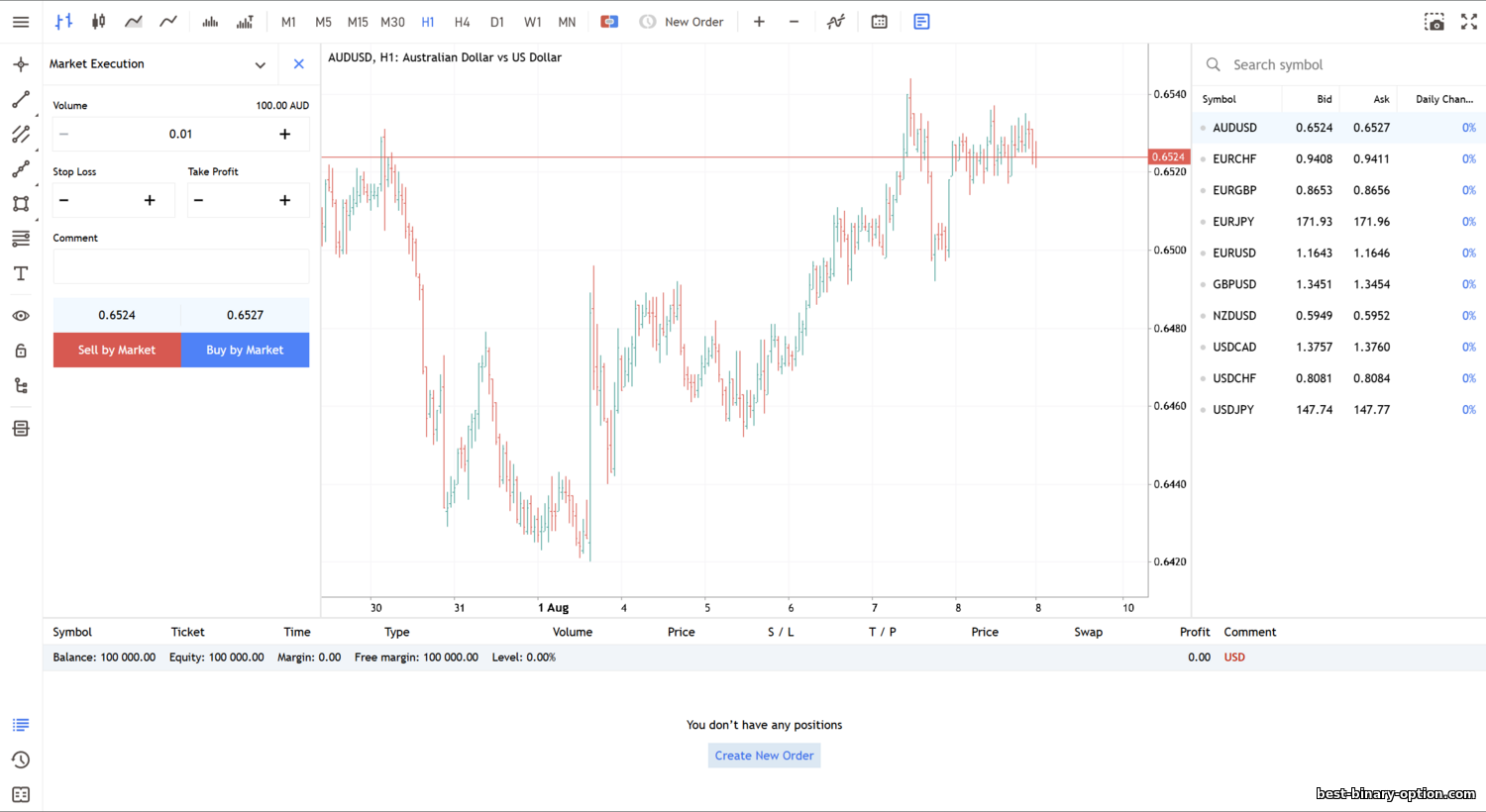Screen dimensions: 1486x812
Task: Open the economic calendar icon
Action: tap(879, 22)
